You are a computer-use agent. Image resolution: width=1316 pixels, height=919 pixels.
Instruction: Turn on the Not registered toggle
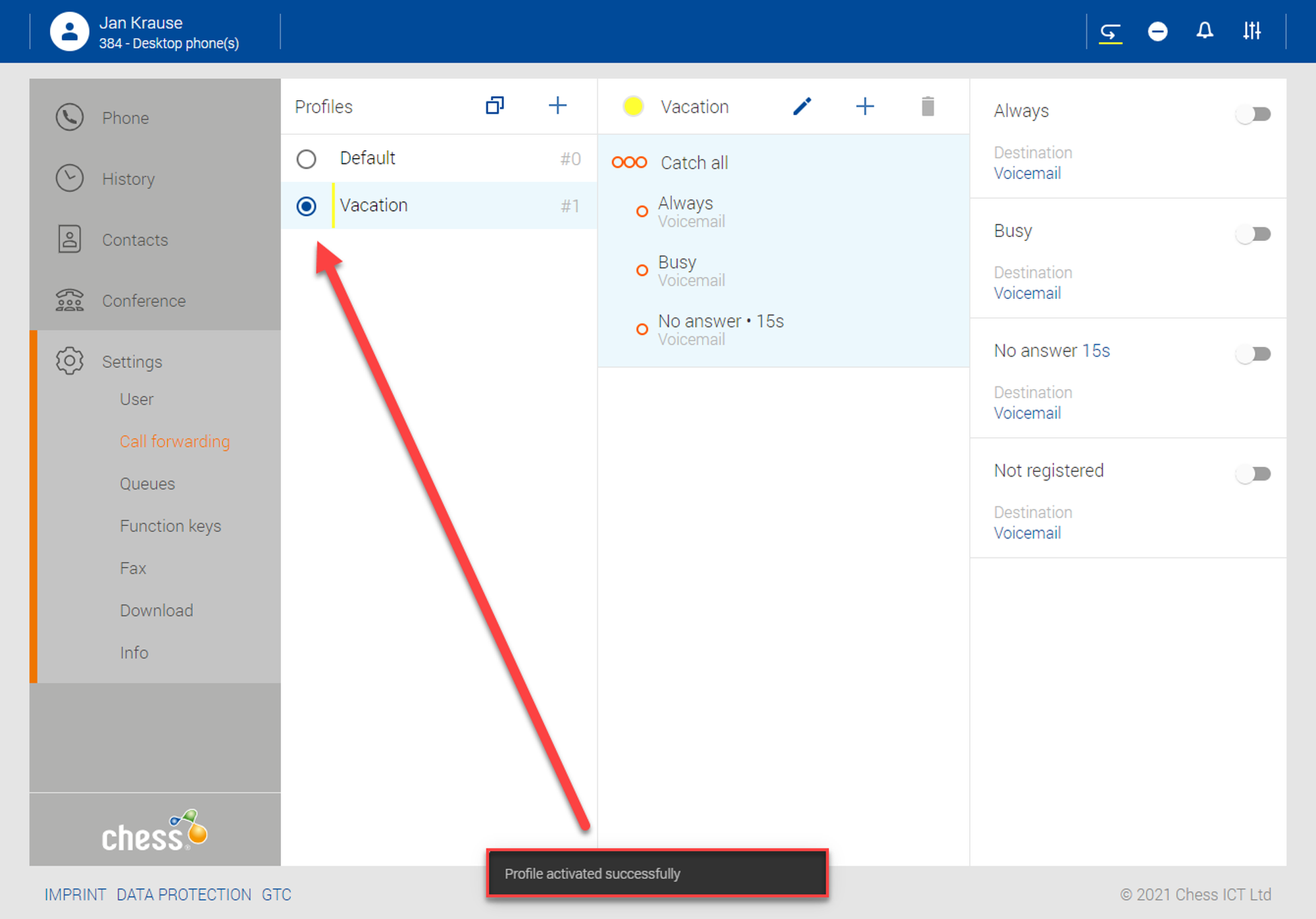coord(1253,474)
